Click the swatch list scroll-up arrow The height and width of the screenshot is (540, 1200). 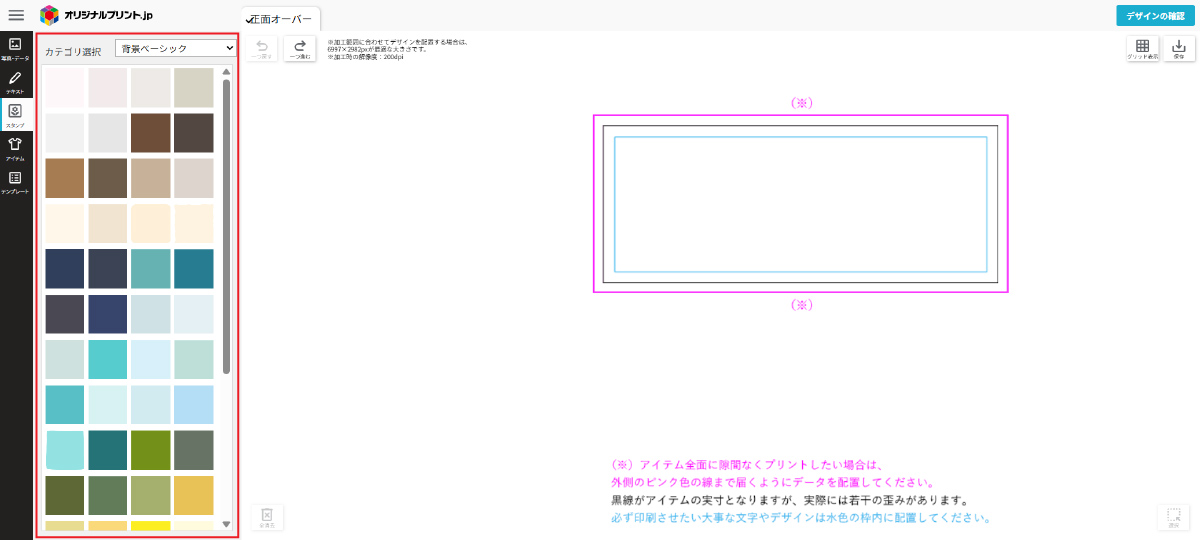click(x=227, y=72)
